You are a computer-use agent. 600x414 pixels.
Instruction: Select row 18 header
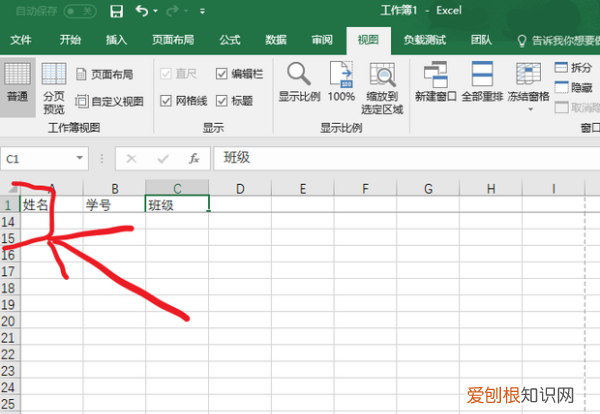[x=10, y=288]
